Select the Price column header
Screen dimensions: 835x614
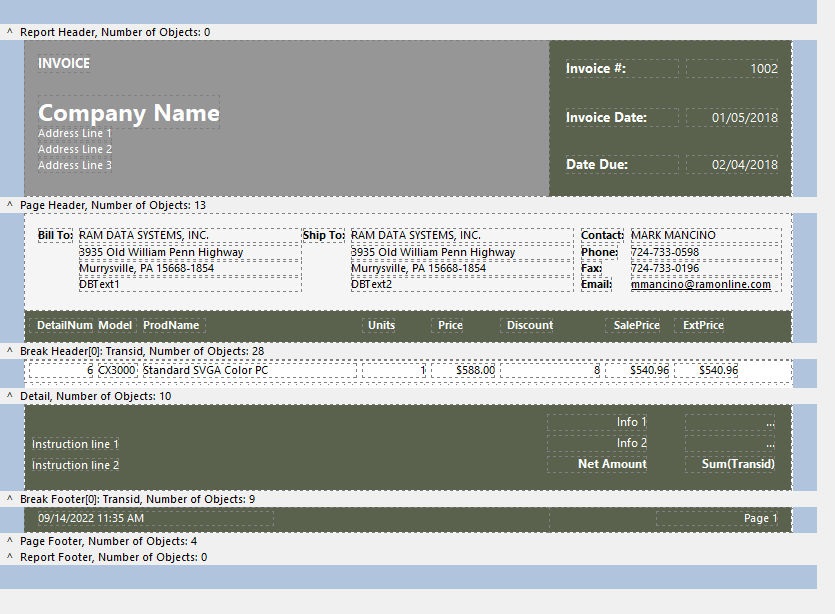click(447, 325)
